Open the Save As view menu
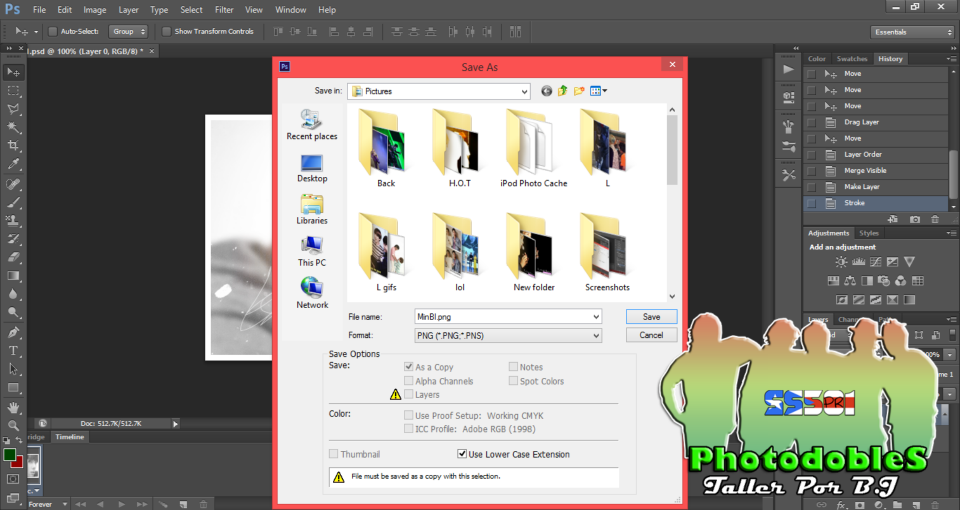The height and width of the screenshot is (510, 960). (598, 91)
